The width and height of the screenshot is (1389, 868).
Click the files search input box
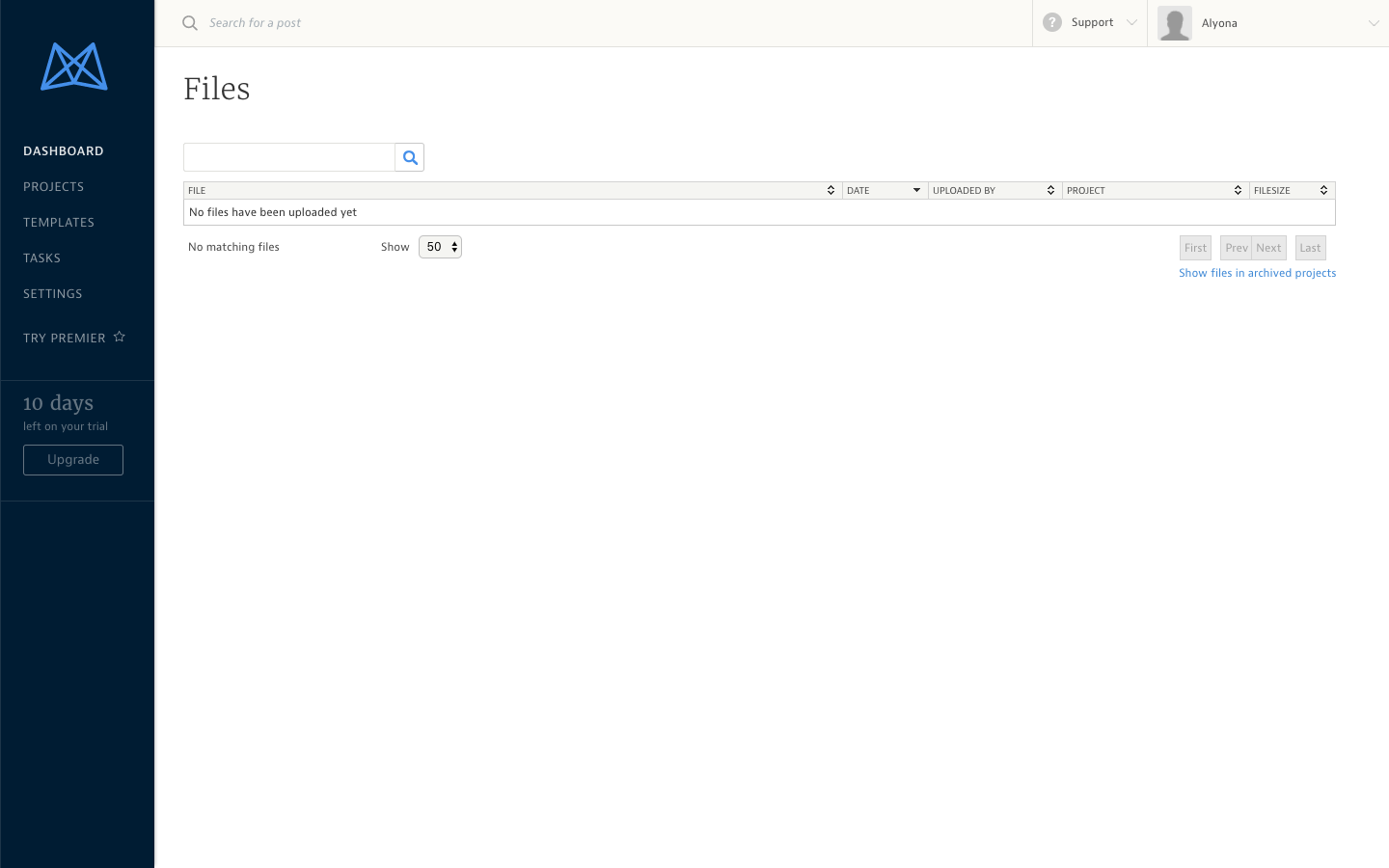tap(289, 157)
